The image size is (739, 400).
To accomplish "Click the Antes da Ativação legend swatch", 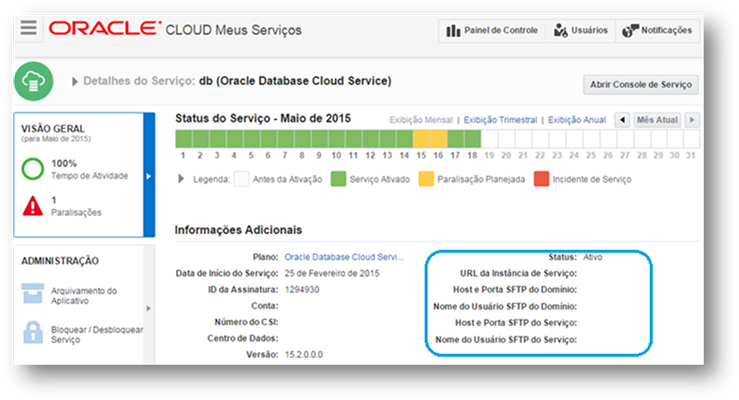I will (x=241, y=179).
